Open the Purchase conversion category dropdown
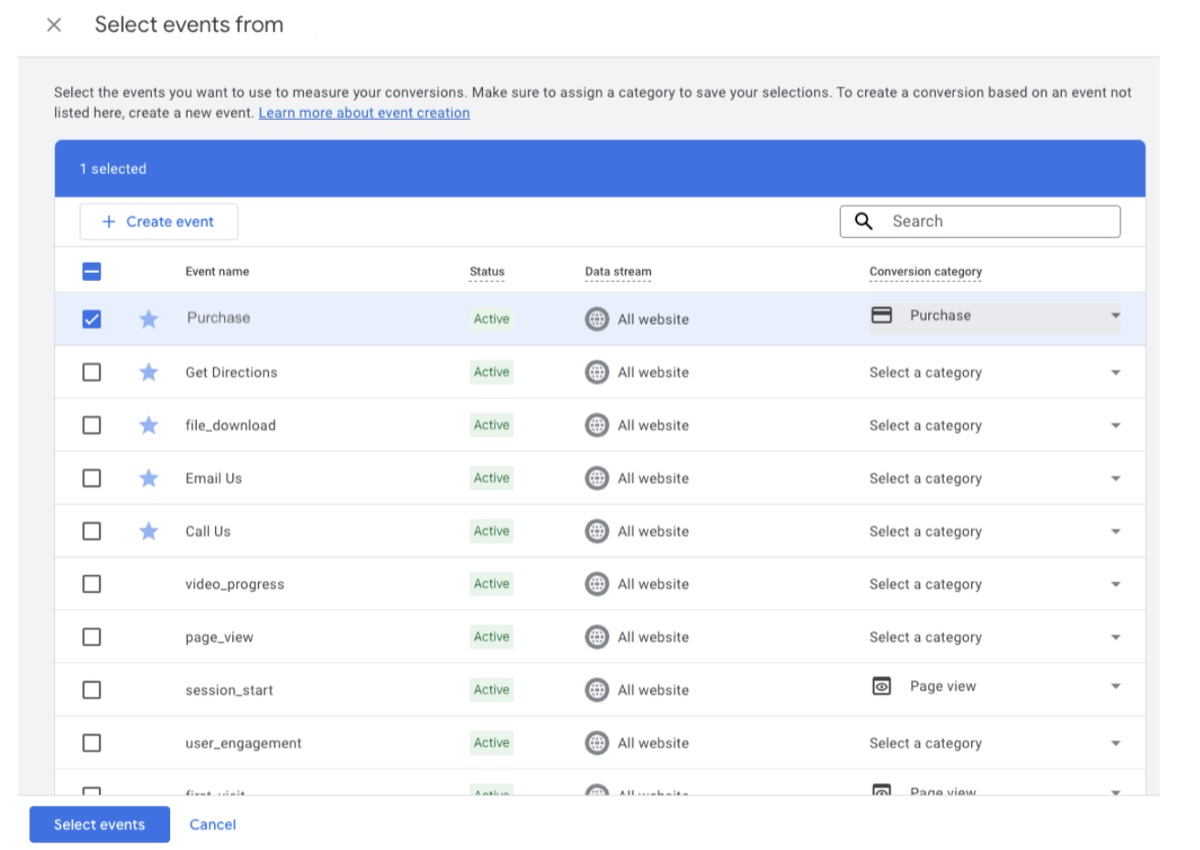Viewport: 1200px width, 850px height. 995,317
